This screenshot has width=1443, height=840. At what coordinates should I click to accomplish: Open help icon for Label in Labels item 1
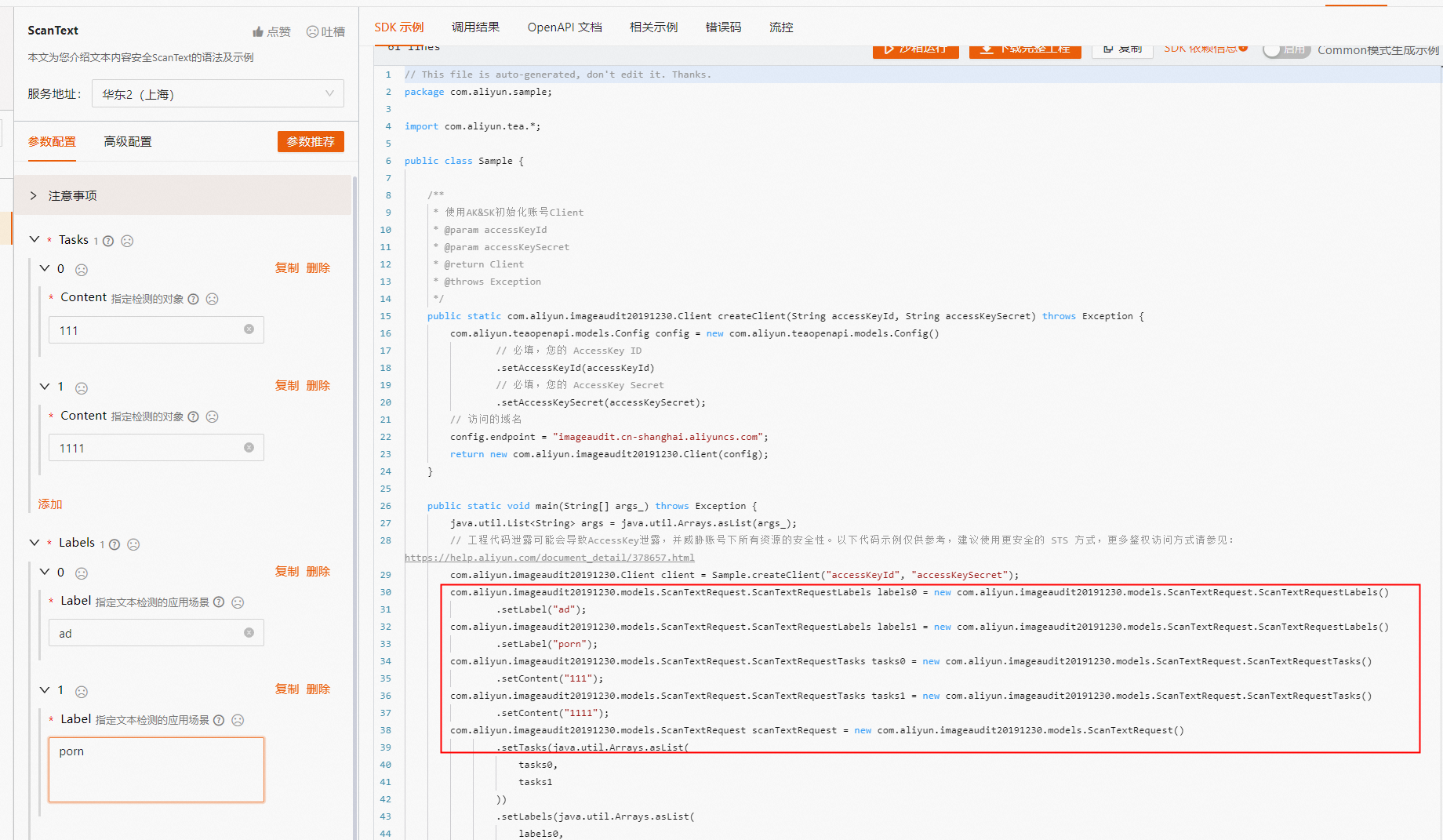(x=219, y=720)
